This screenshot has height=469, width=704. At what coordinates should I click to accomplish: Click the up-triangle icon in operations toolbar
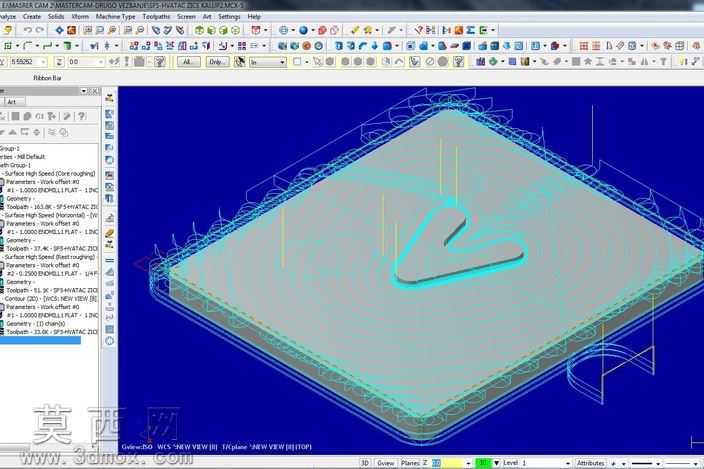(x=13, y=132)
